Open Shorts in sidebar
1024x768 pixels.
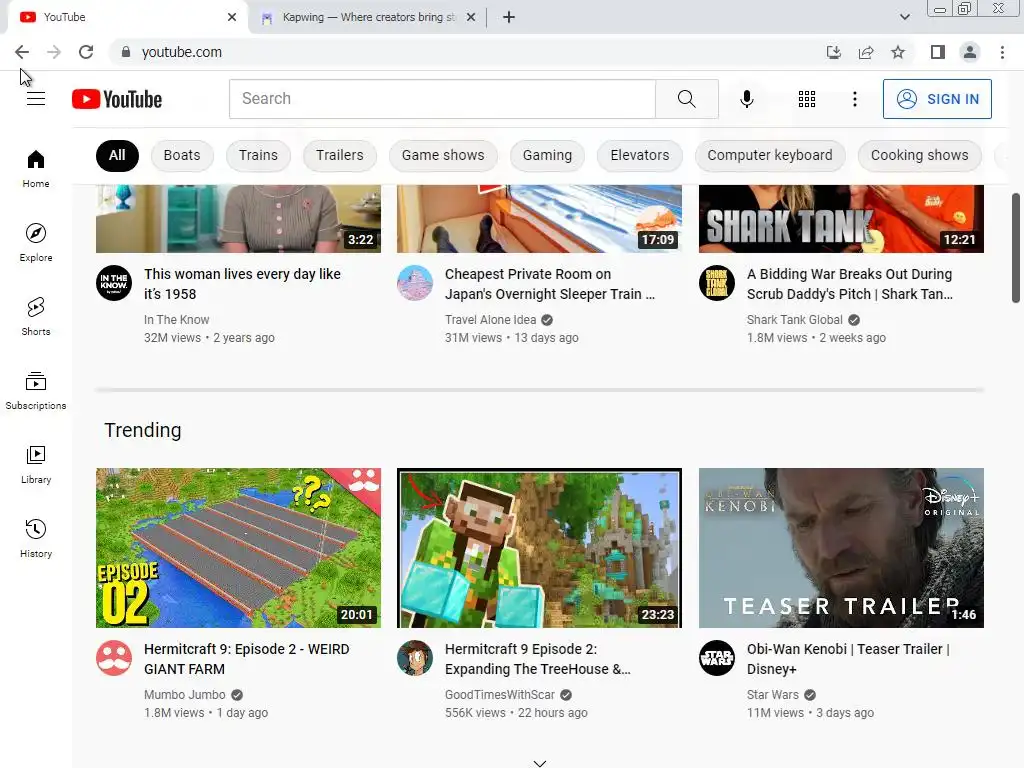36,316
